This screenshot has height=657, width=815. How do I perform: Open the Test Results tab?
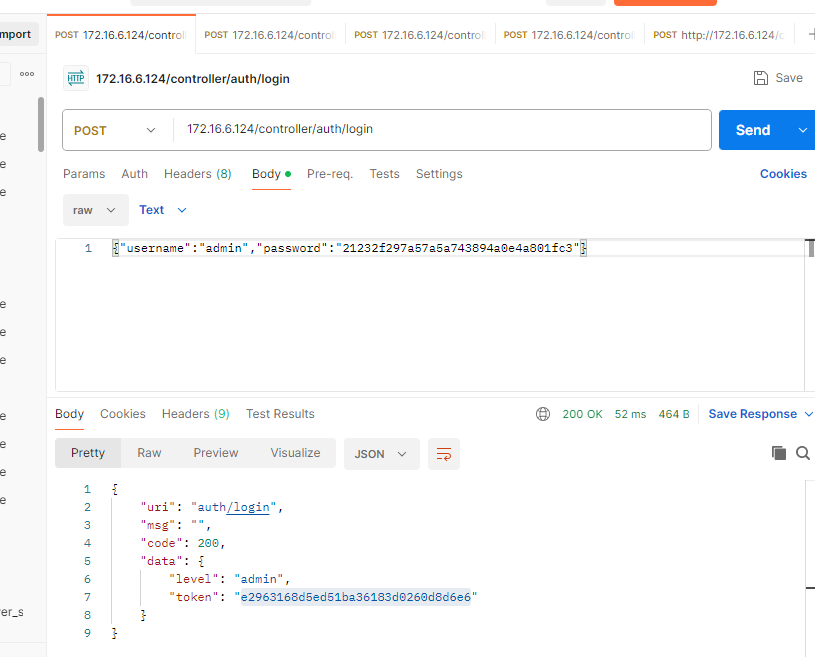coord(280,414)
